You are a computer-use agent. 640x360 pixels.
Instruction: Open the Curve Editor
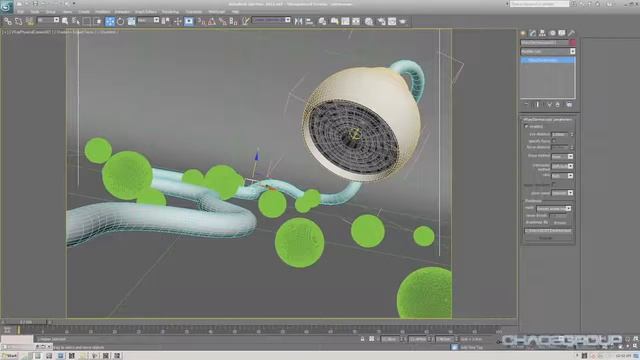coord(345,21)
